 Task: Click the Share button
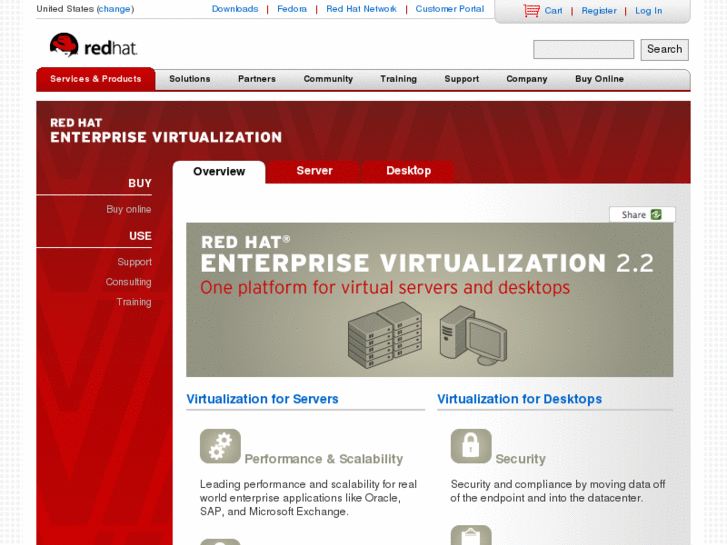(642, 214)
